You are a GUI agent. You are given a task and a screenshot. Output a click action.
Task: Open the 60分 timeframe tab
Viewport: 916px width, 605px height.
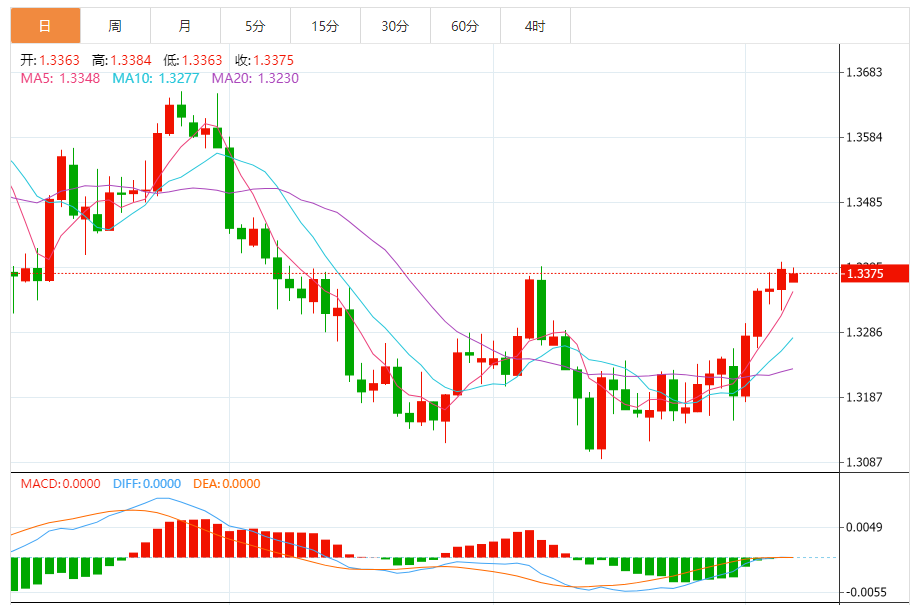(466, 26)
